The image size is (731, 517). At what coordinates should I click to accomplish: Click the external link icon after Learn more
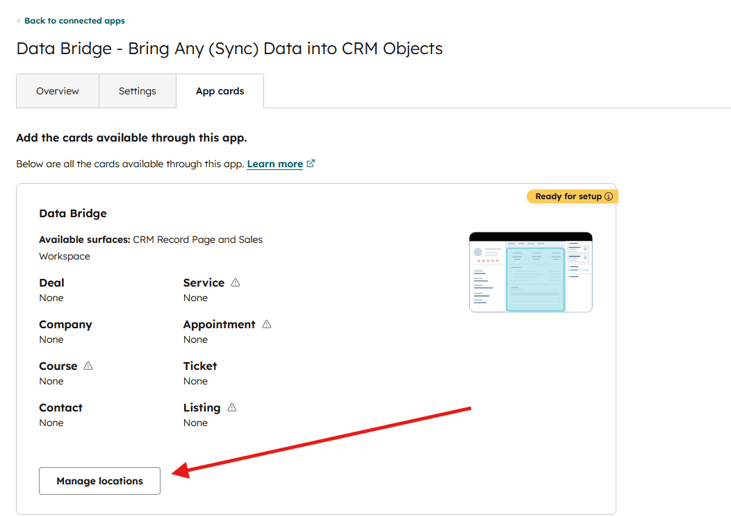311,164
